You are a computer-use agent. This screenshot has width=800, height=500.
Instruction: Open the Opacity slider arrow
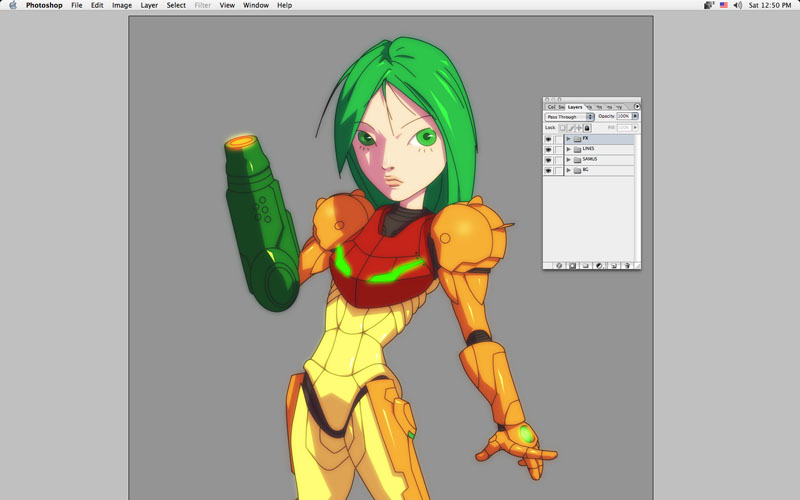635,116
